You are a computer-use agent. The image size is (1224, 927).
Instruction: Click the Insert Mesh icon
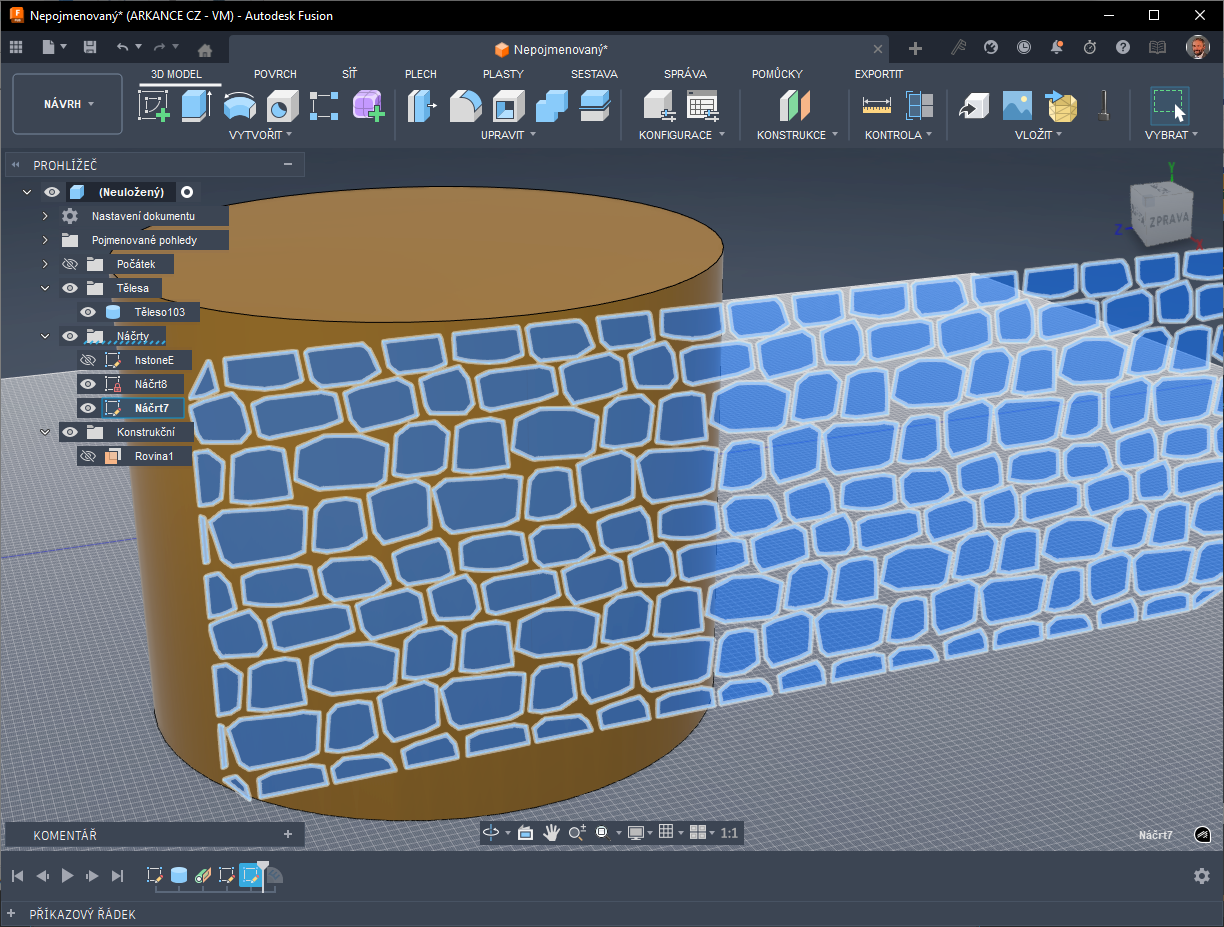click(1060, 105)
